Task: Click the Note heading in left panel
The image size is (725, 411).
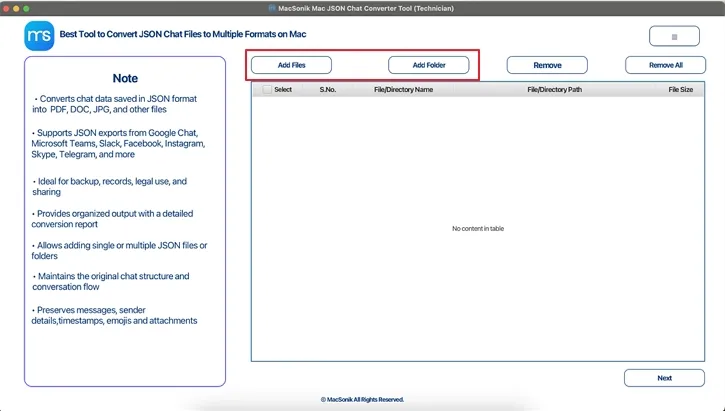Action: click(x=125, y=78)
